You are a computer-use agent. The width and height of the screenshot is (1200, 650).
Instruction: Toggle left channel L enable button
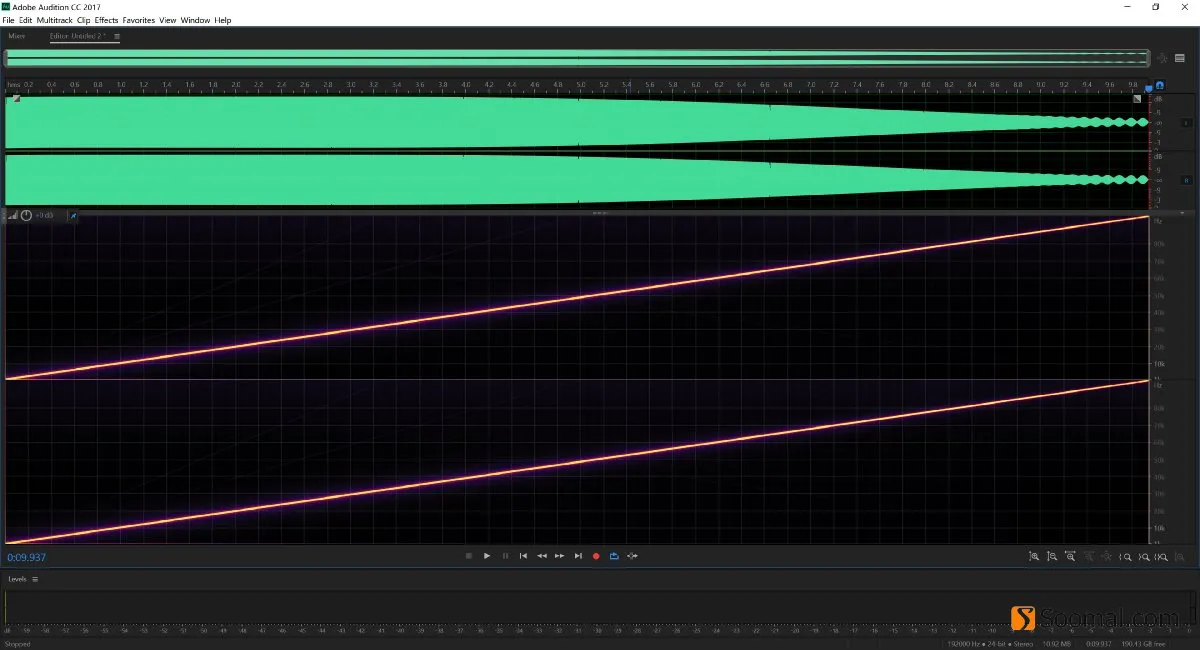pos(1186,122)
